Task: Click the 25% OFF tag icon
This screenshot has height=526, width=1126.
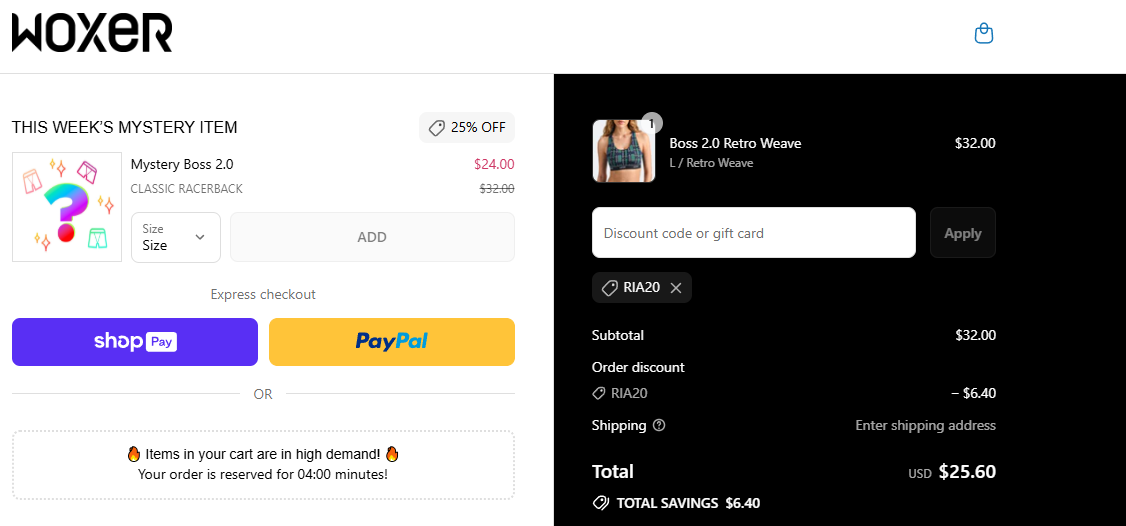Action: [436, 128]
